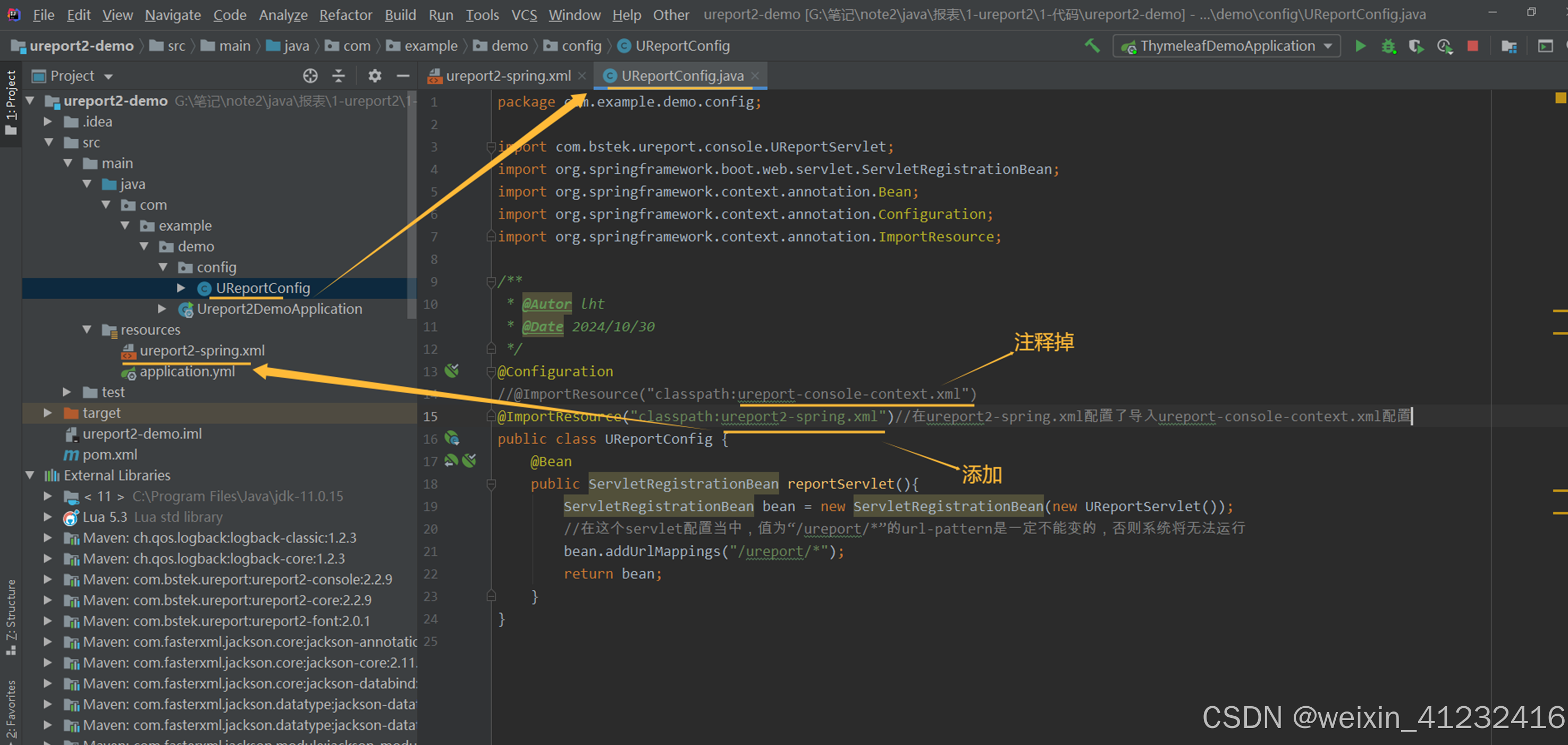Collapse the External Libraries node
The height and width of the screenshot is (745, 1568).
[29, 476]
